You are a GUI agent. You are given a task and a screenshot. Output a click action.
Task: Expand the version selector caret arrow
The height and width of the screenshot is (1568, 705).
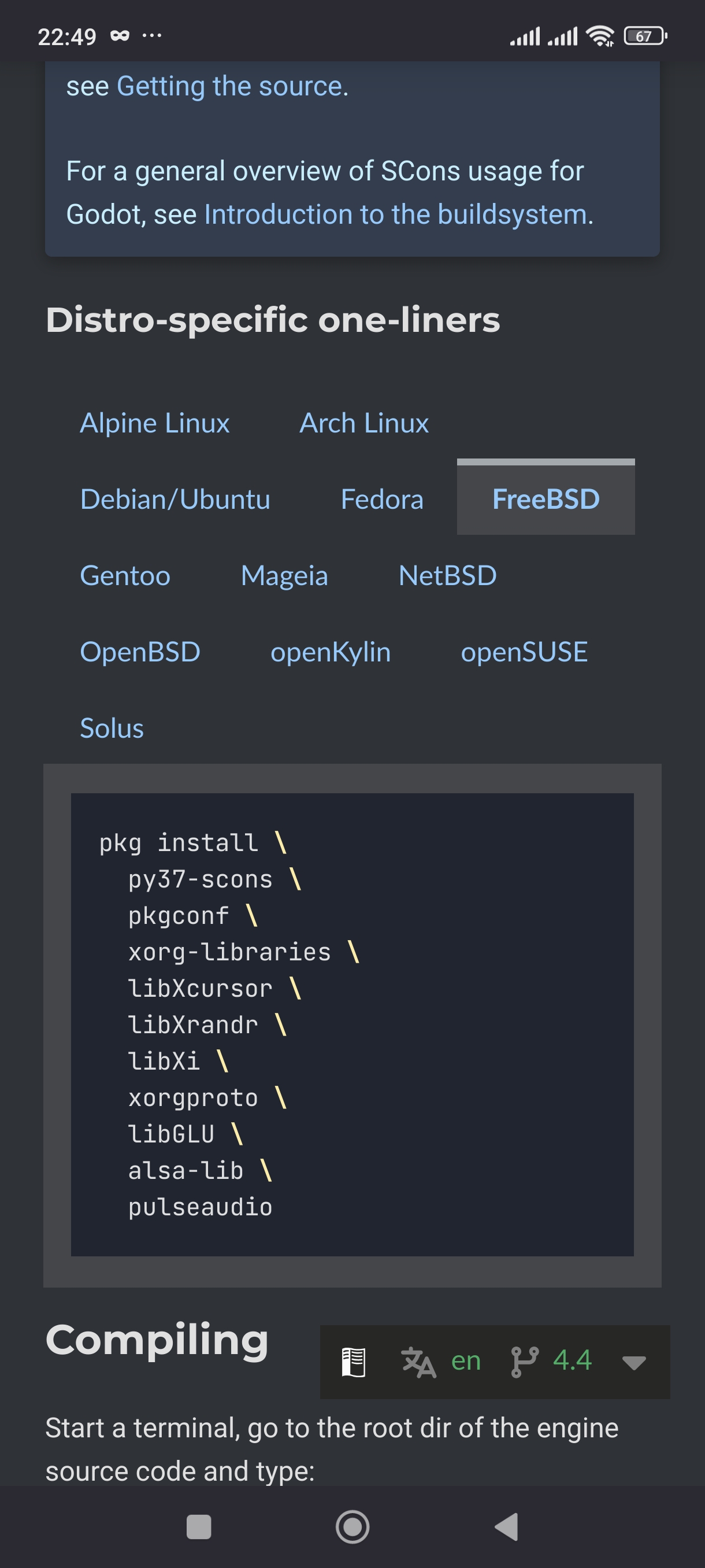pyautogui.click(x=634, y=1362)
